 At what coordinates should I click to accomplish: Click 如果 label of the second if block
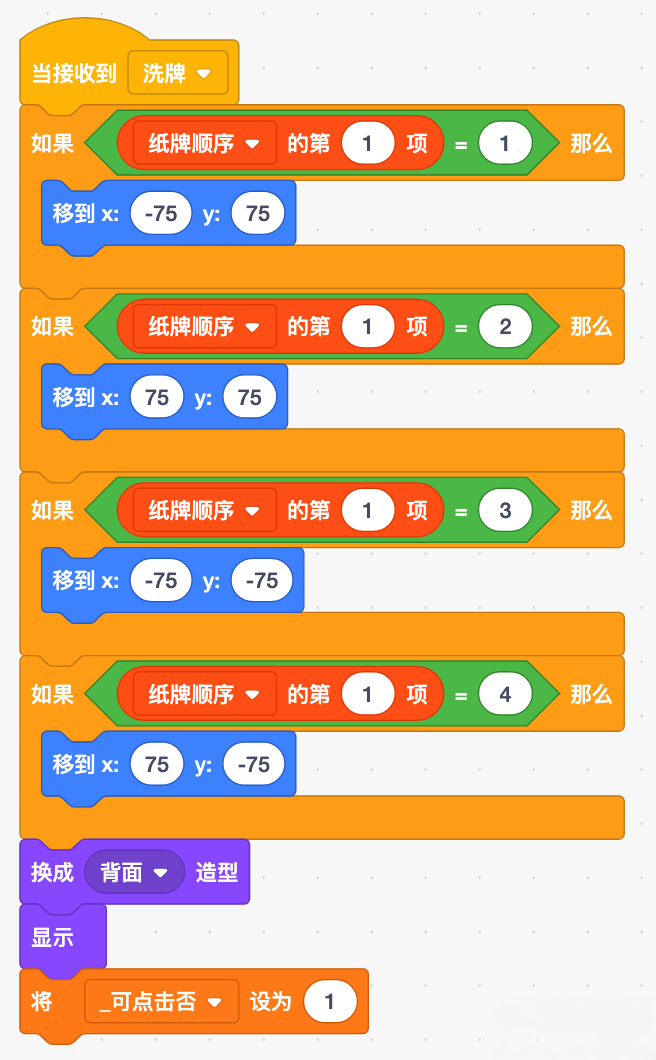52,327
